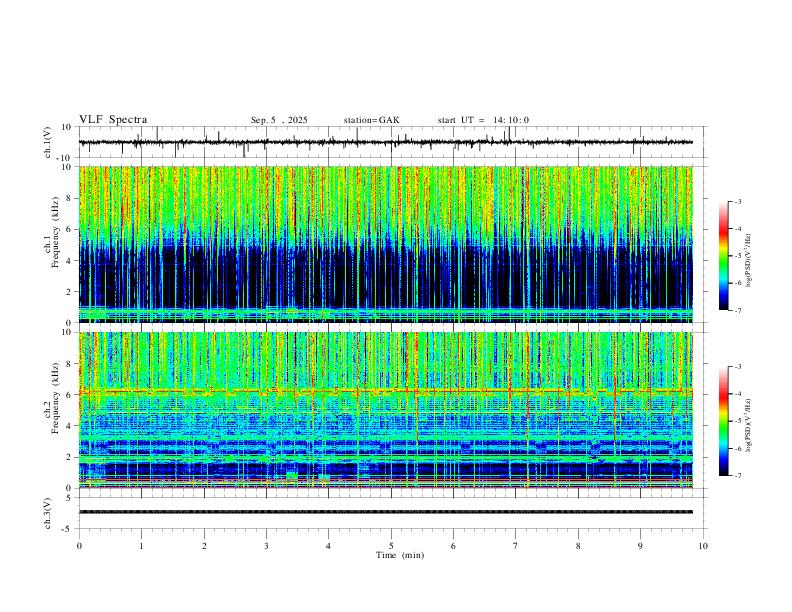Click the "-7" tick on ch.1 colorbar
Viewport: 792px width, 612px height.
click(737, 311)
